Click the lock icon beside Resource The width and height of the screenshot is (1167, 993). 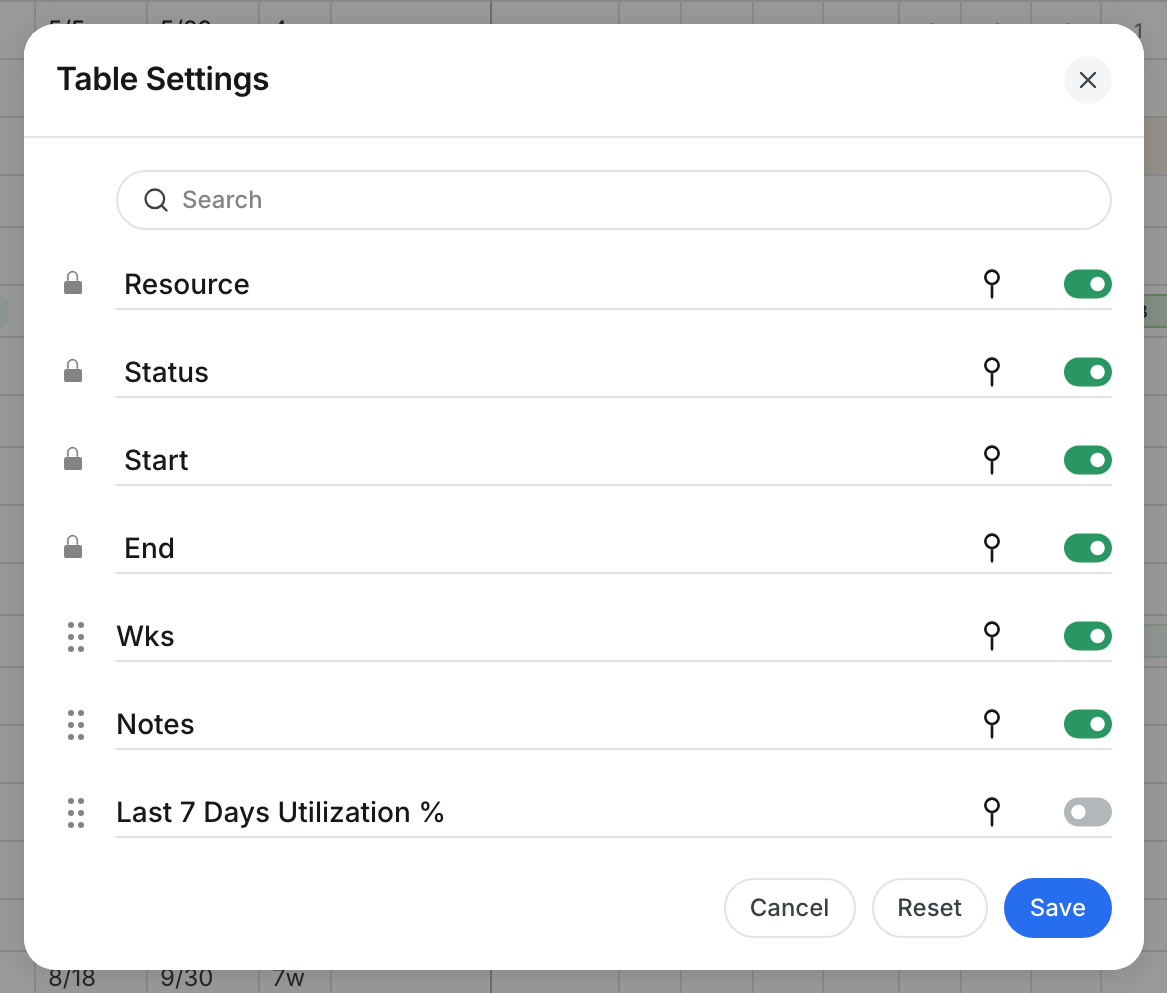click(x=73, y=283)
